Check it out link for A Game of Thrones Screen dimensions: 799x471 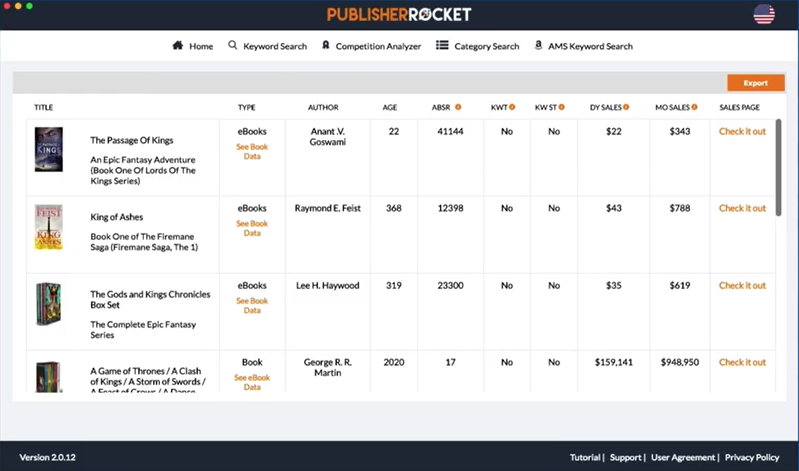coord(742,362)
